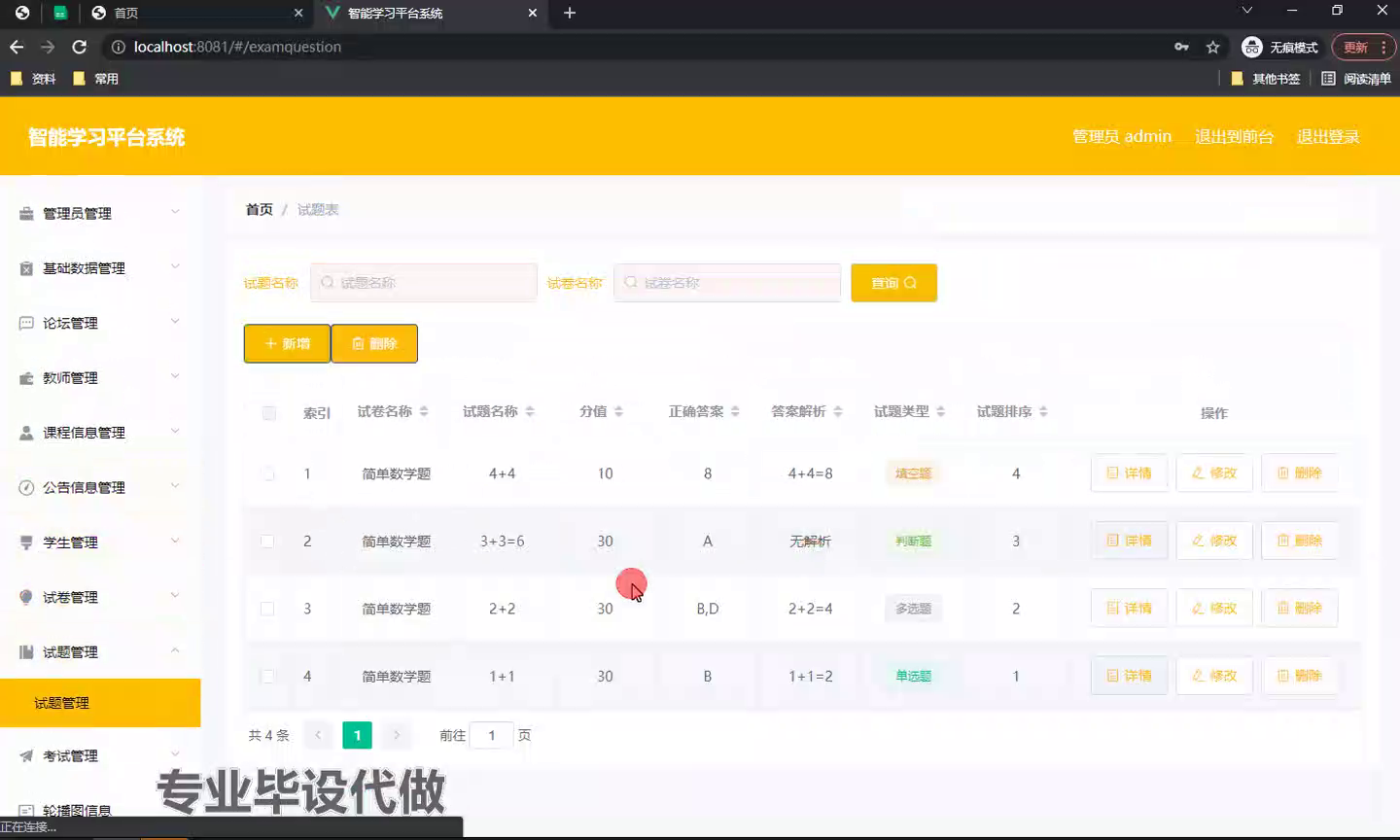The width and height of the screenshot is (1400, 840).
Task: Click the 公告信息管理 sidebar icon
Action: coord(26,487)
